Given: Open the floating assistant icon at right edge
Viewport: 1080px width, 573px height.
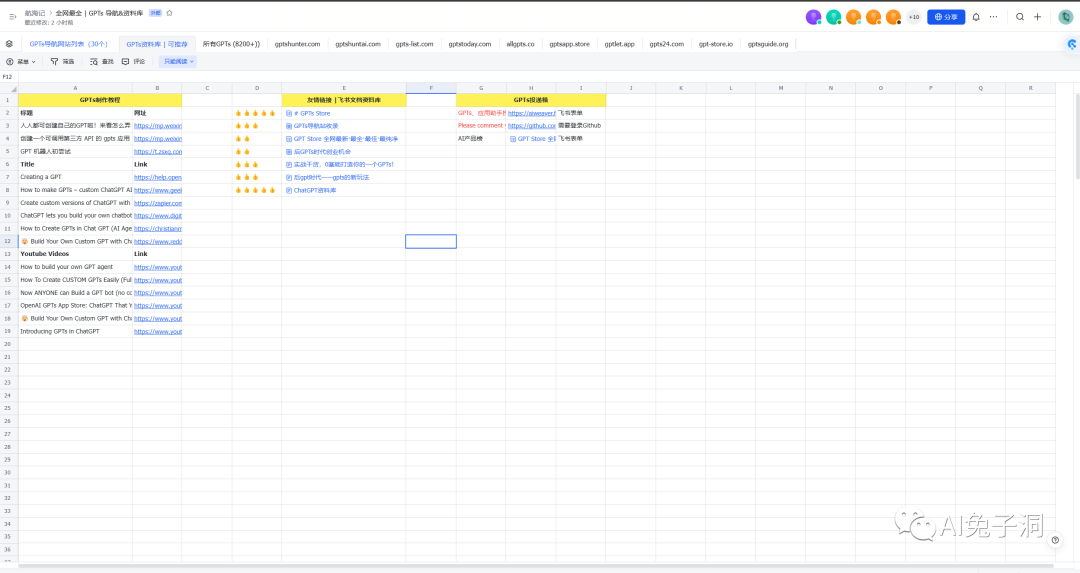Looking at the screenshot, I should tap(1072, 44).
